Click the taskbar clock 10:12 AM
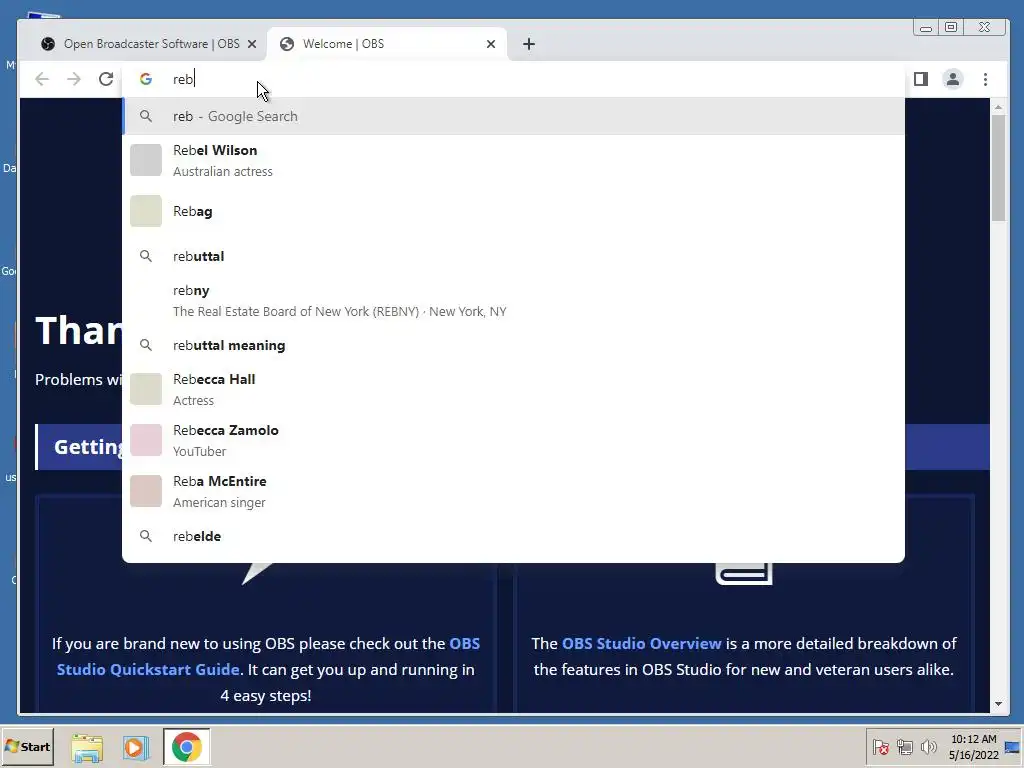The image size is (1024, 768). (x=974, y=739)
